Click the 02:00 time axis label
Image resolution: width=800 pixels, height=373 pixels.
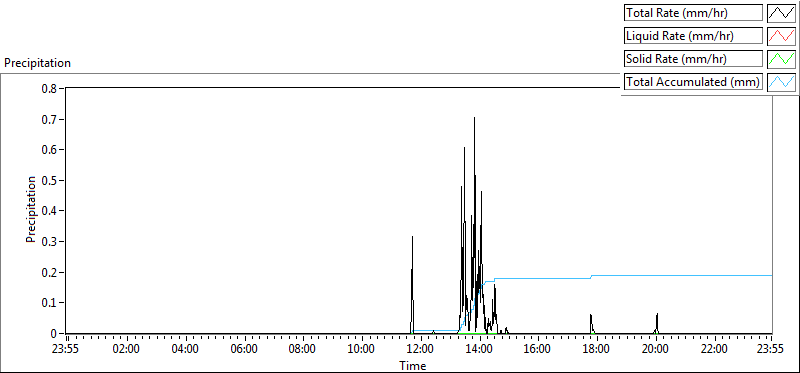tap(126, 350)
